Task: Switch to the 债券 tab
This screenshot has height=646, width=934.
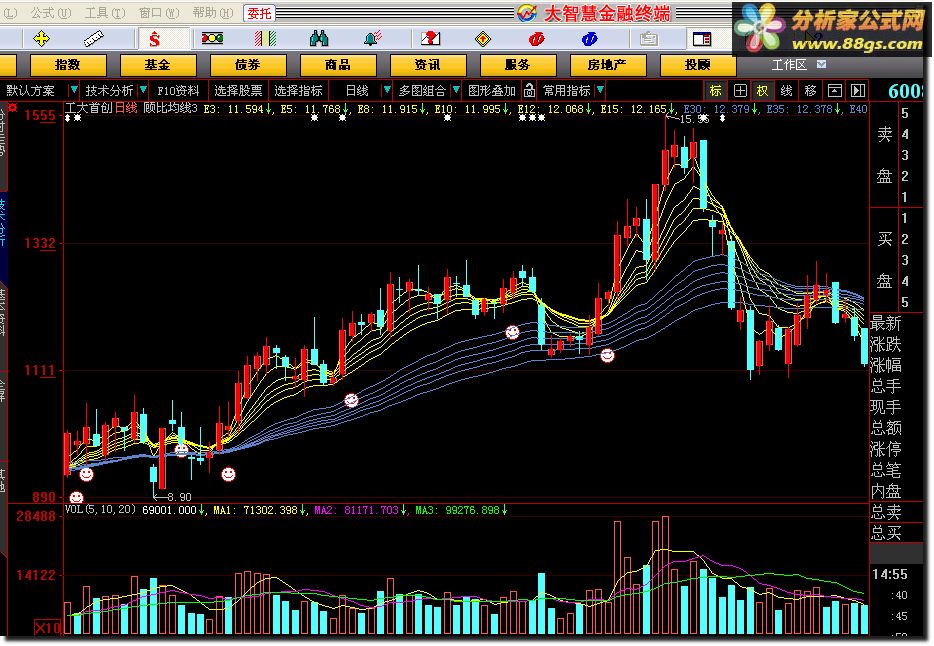Action: pos(248,65)
